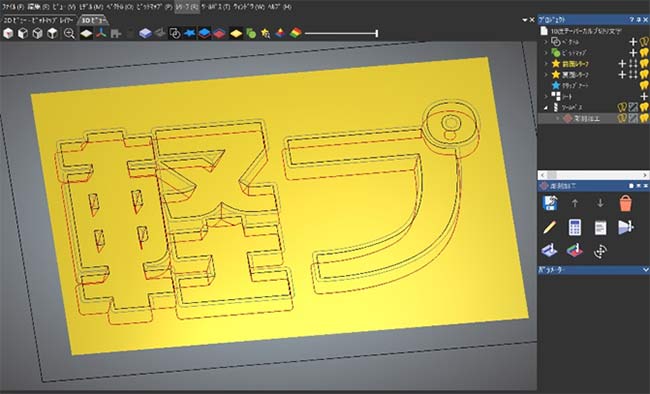Click the rainbow colored relief shading icon
Viewport: 650px width, 394px height.
tap(295, 33)
